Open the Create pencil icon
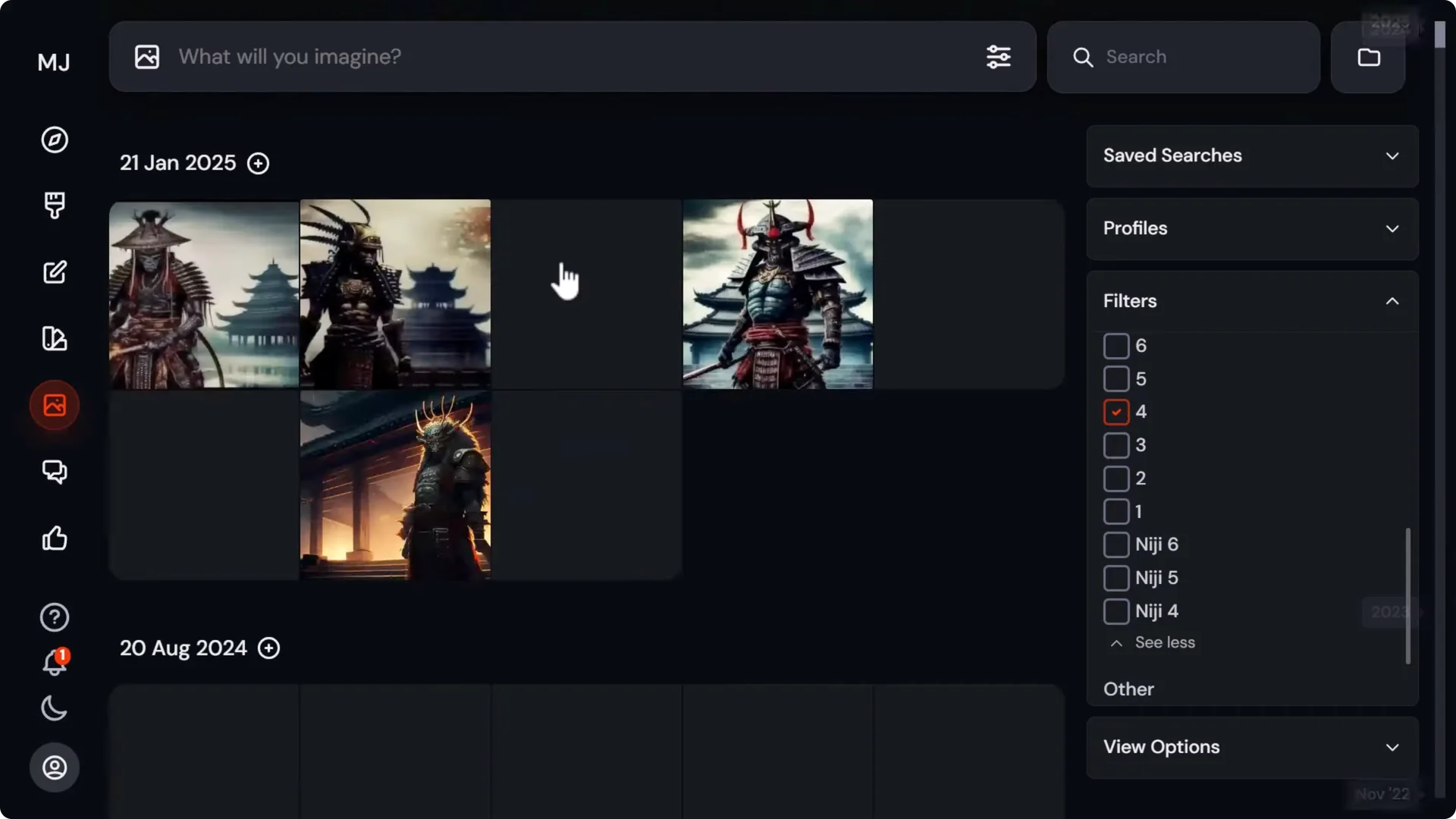Screen dimensions: 1456x819 pos(54,271)
